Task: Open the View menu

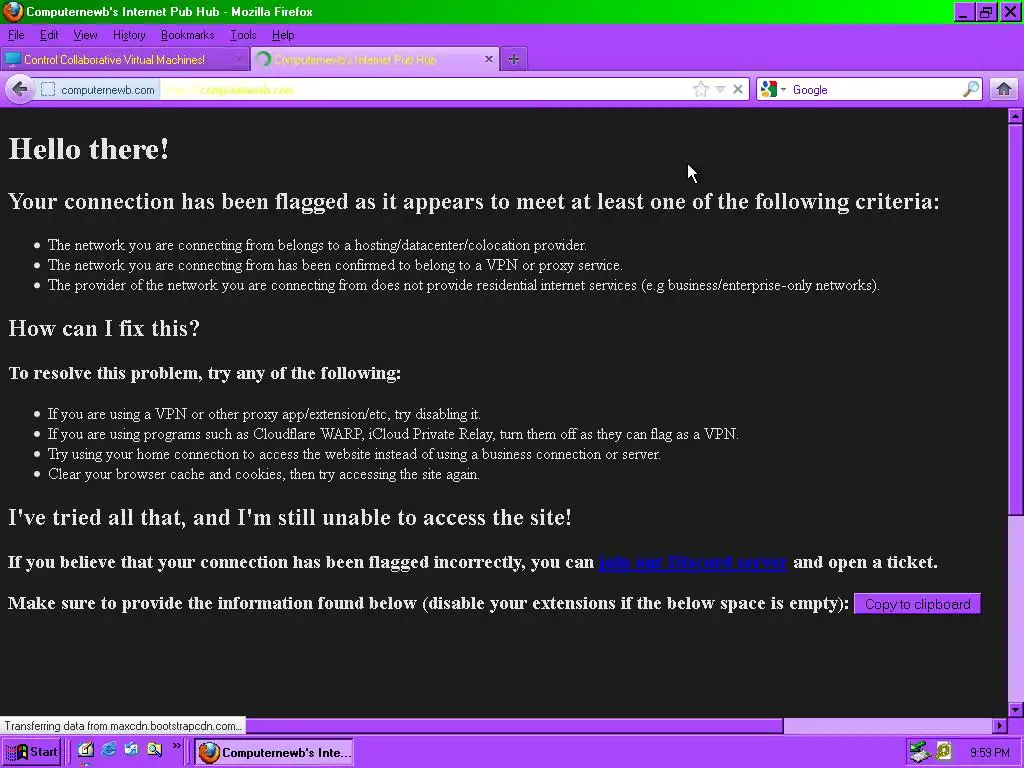Action: click(85, 35)
